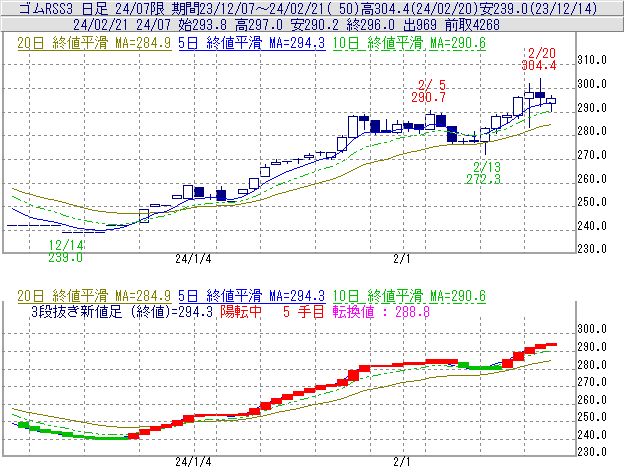Click the 230.0 axis label on lower chart
Screen dimensions: 624x475
pos(592,452)
